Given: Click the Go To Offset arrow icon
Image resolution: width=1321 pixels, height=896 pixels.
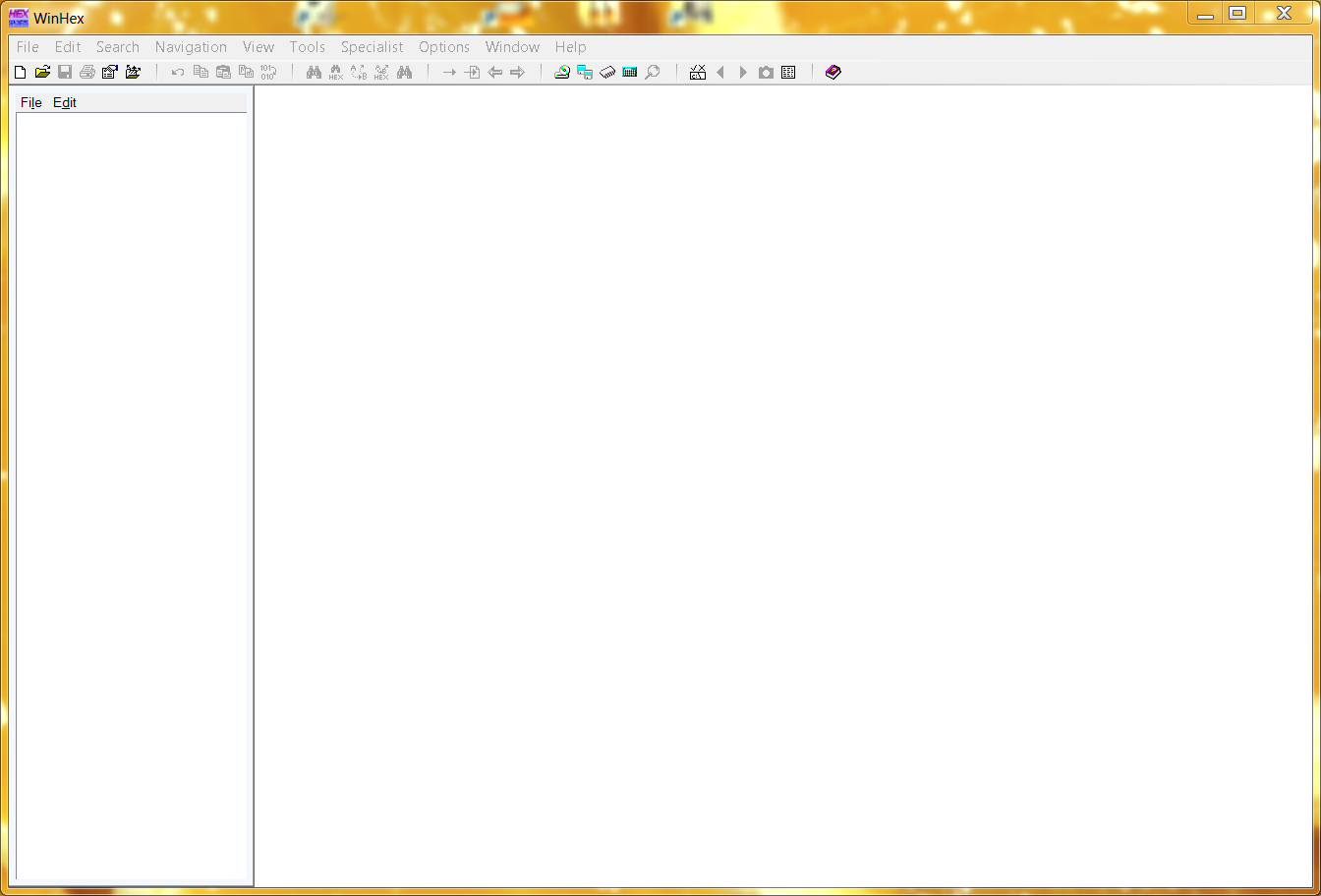Looking at the screenshot, I should click(449, 72).
